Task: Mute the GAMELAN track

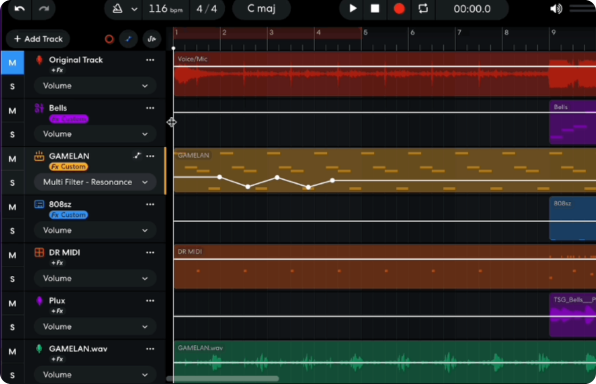Action: 13,159
